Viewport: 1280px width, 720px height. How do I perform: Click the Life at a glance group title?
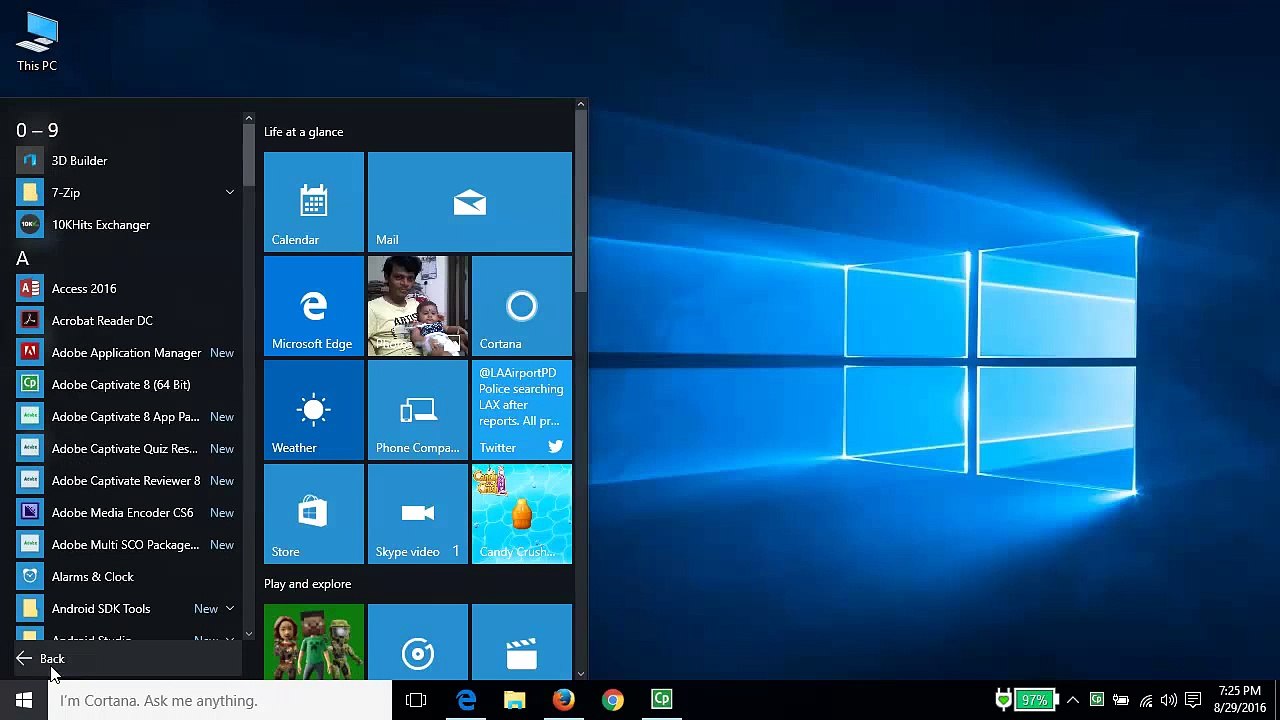coord(303,132)
